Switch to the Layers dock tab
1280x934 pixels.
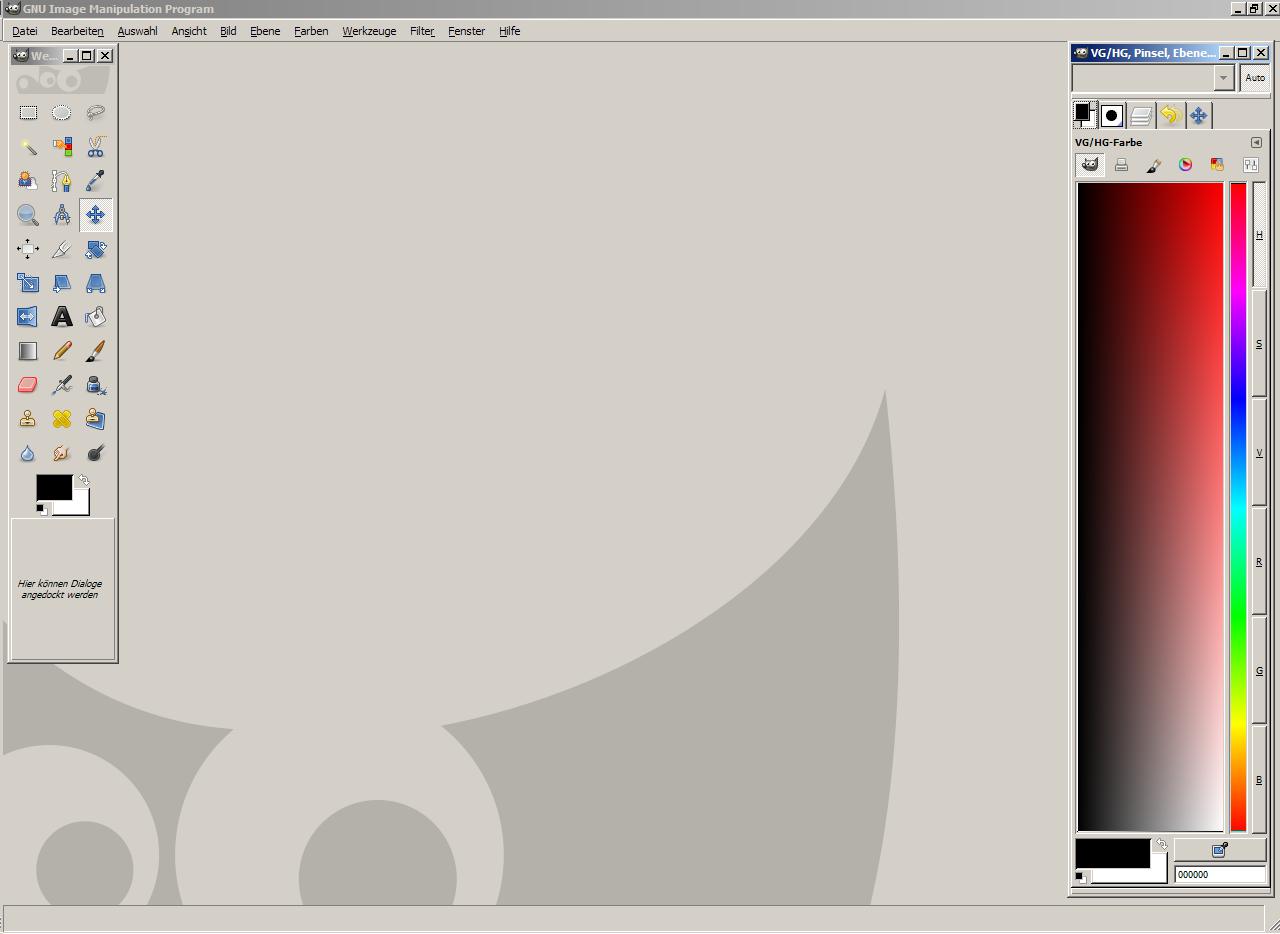coord(1141,116)
